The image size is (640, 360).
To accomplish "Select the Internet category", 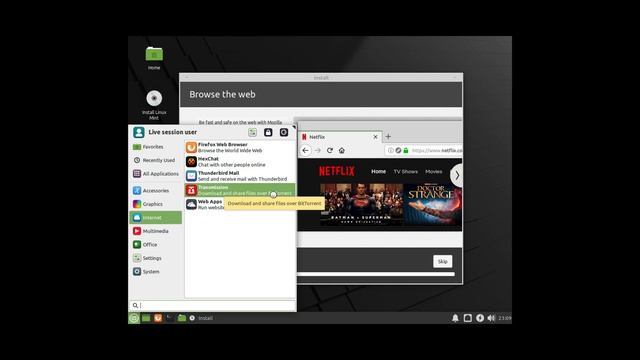I will point(156,218).
